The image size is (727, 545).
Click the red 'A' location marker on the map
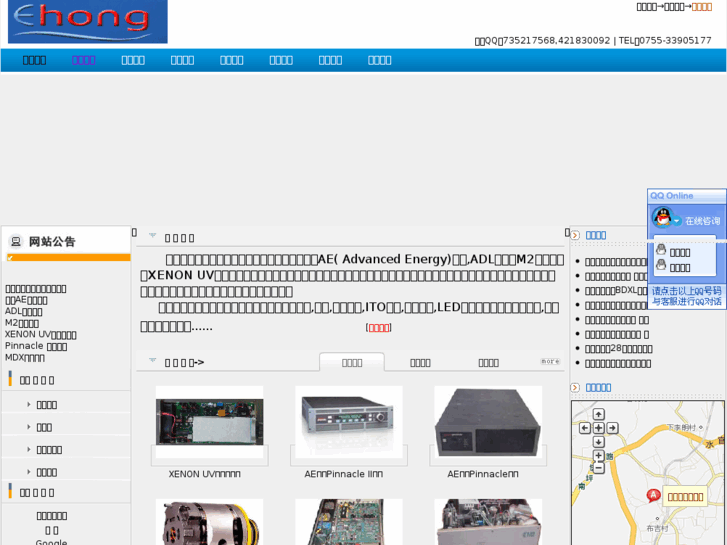click(653, 496)
